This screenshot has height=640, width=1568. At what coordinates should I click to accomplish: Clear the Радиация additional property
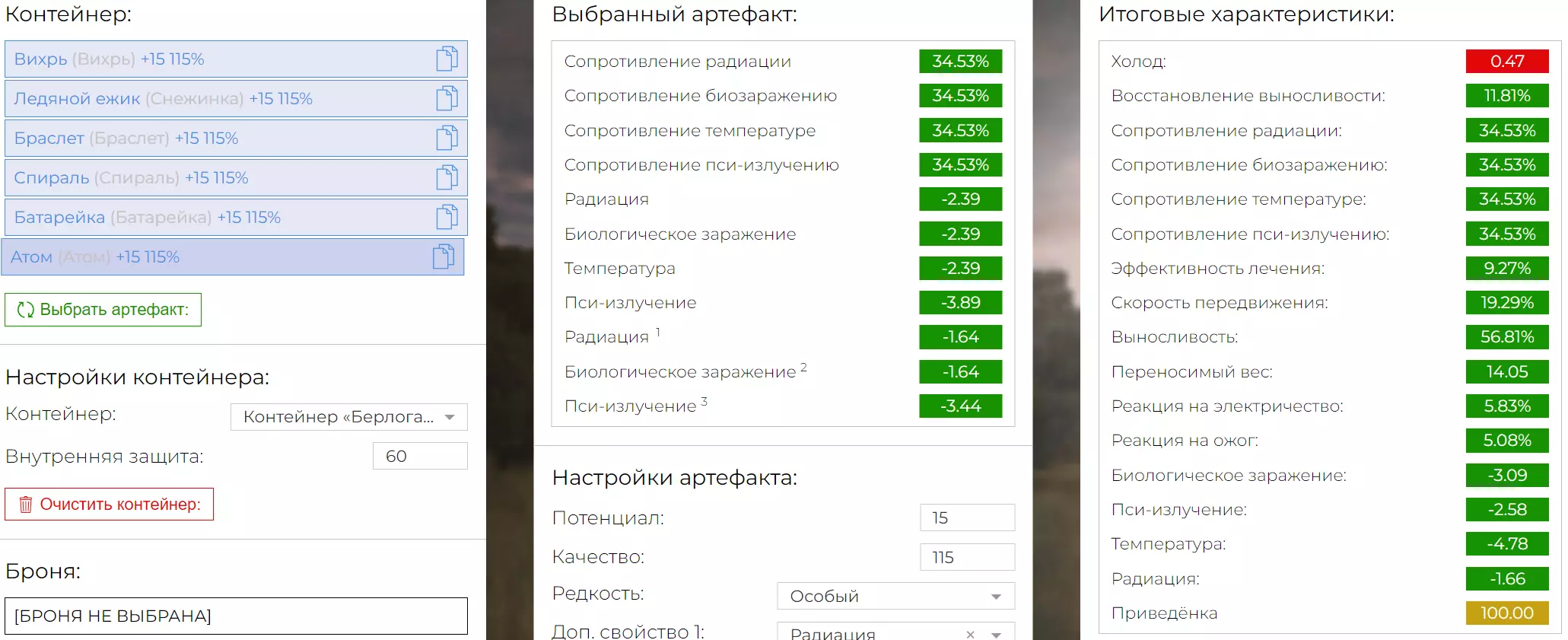pyautogui.click(x=970, y=634)
